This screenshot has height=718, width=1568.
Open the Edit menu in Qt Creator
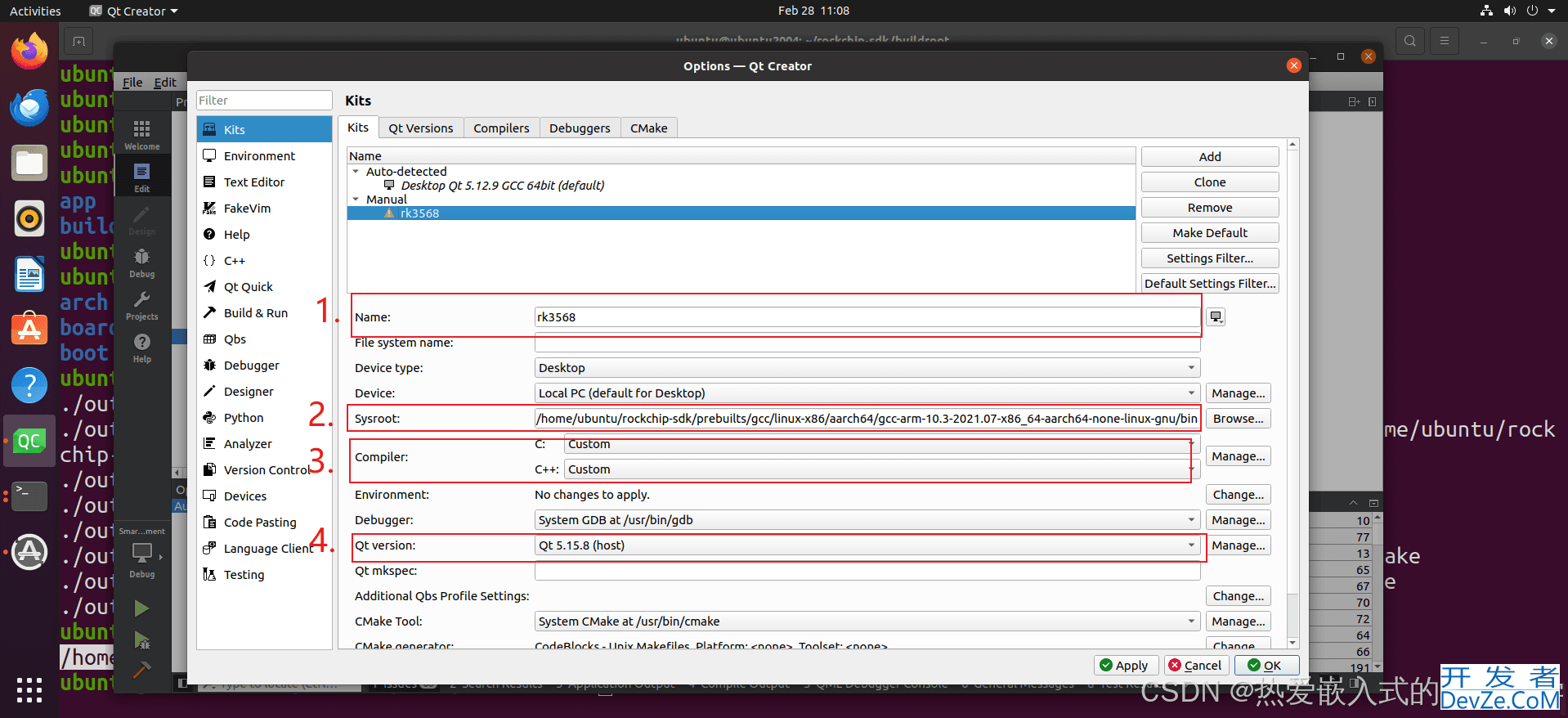point(165,82)
